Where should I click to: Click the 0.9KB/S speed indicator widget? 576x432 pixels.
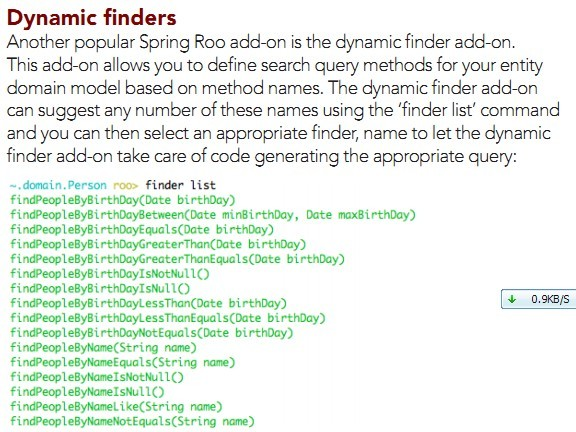click(x=539, y=299)
